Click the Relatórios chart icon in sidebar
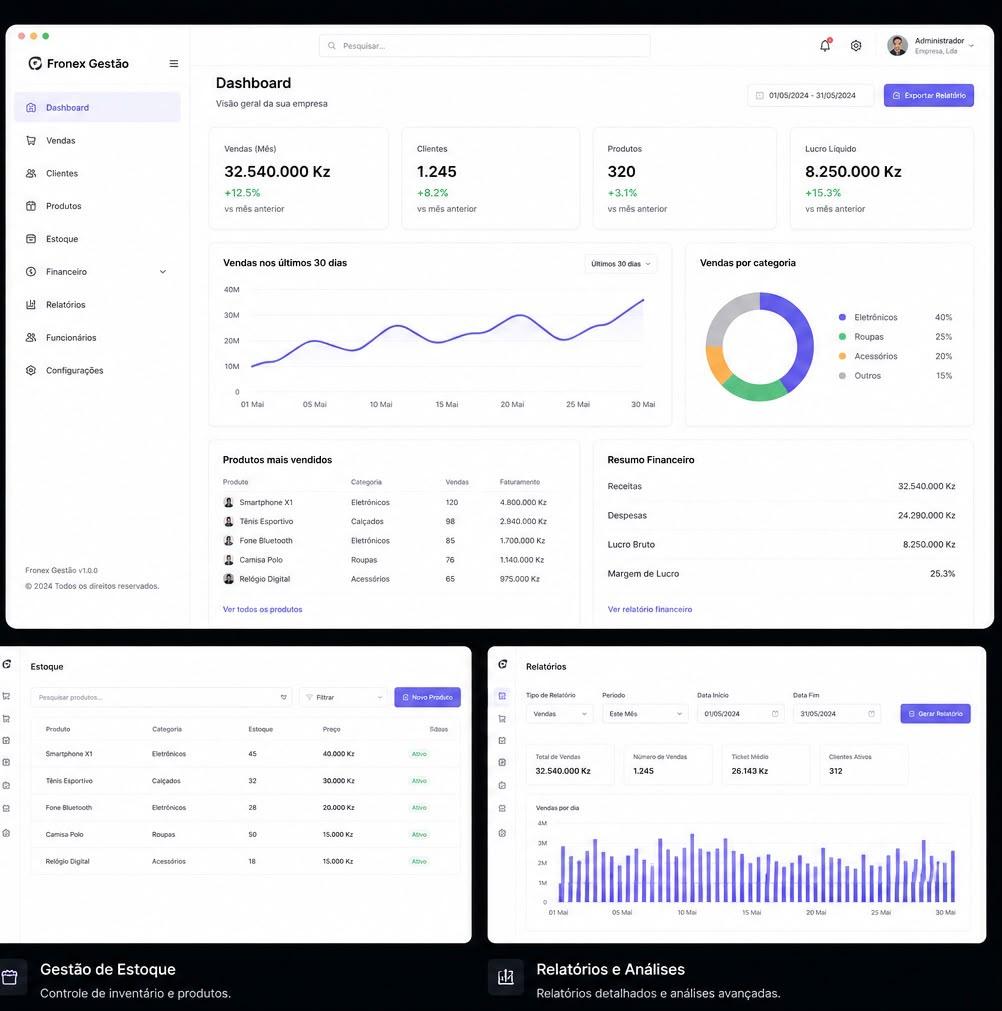 31,304
